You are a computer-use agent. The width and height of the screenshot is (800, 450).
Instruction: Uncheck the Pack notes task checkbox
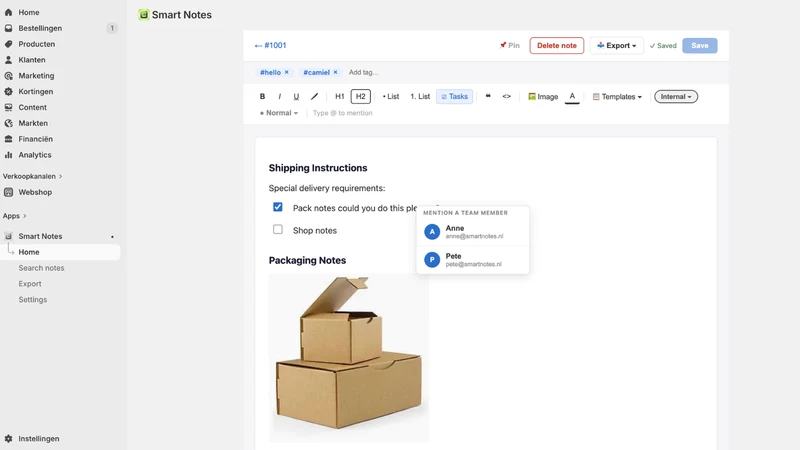(278, 207)
